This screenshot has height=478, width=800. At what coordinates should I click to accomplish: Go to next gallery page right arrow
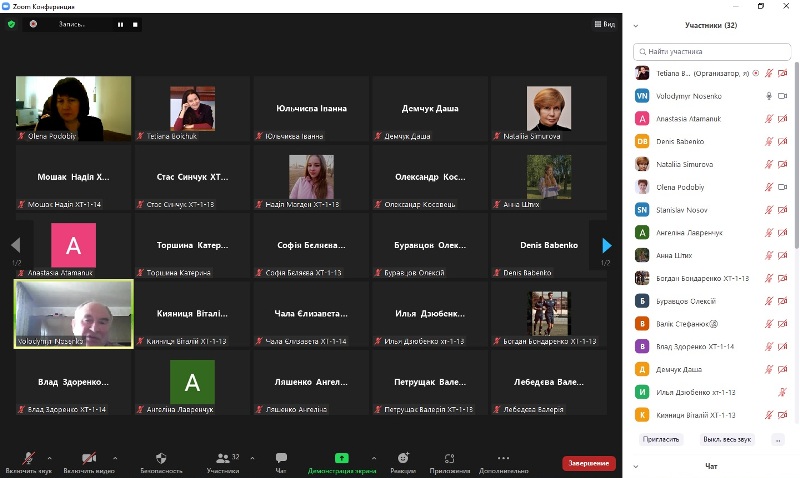coord(606,245)
